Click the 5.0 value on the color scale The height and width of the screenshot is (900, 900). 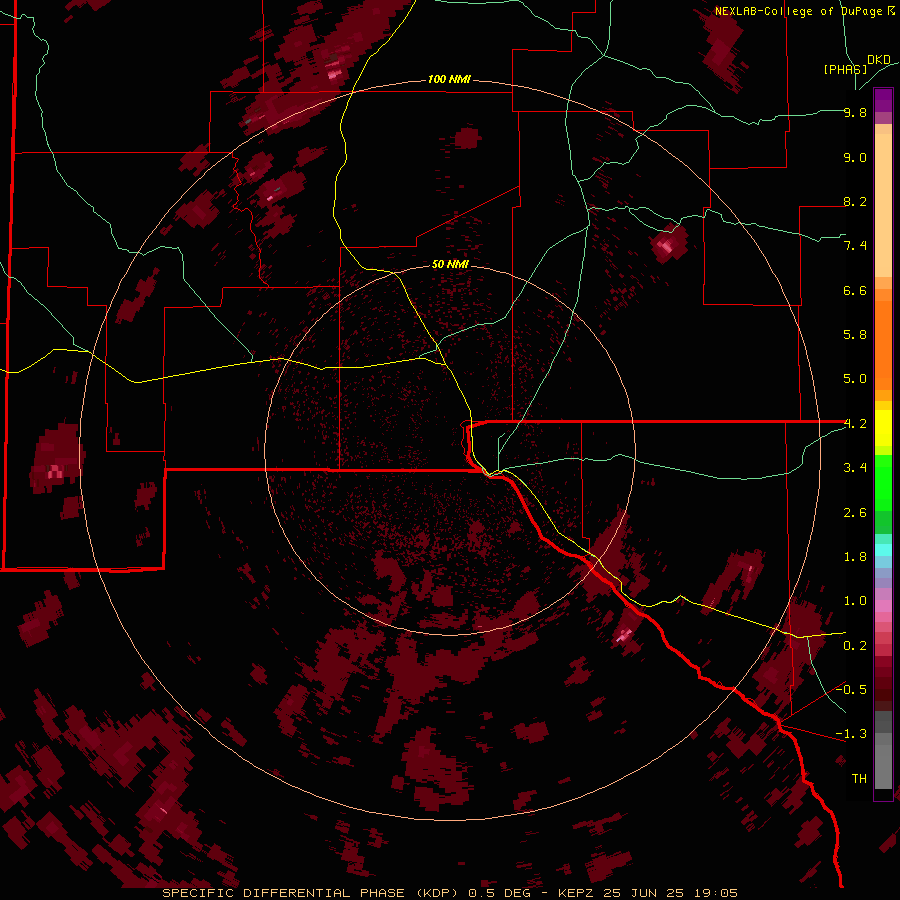tap(855, 379)
